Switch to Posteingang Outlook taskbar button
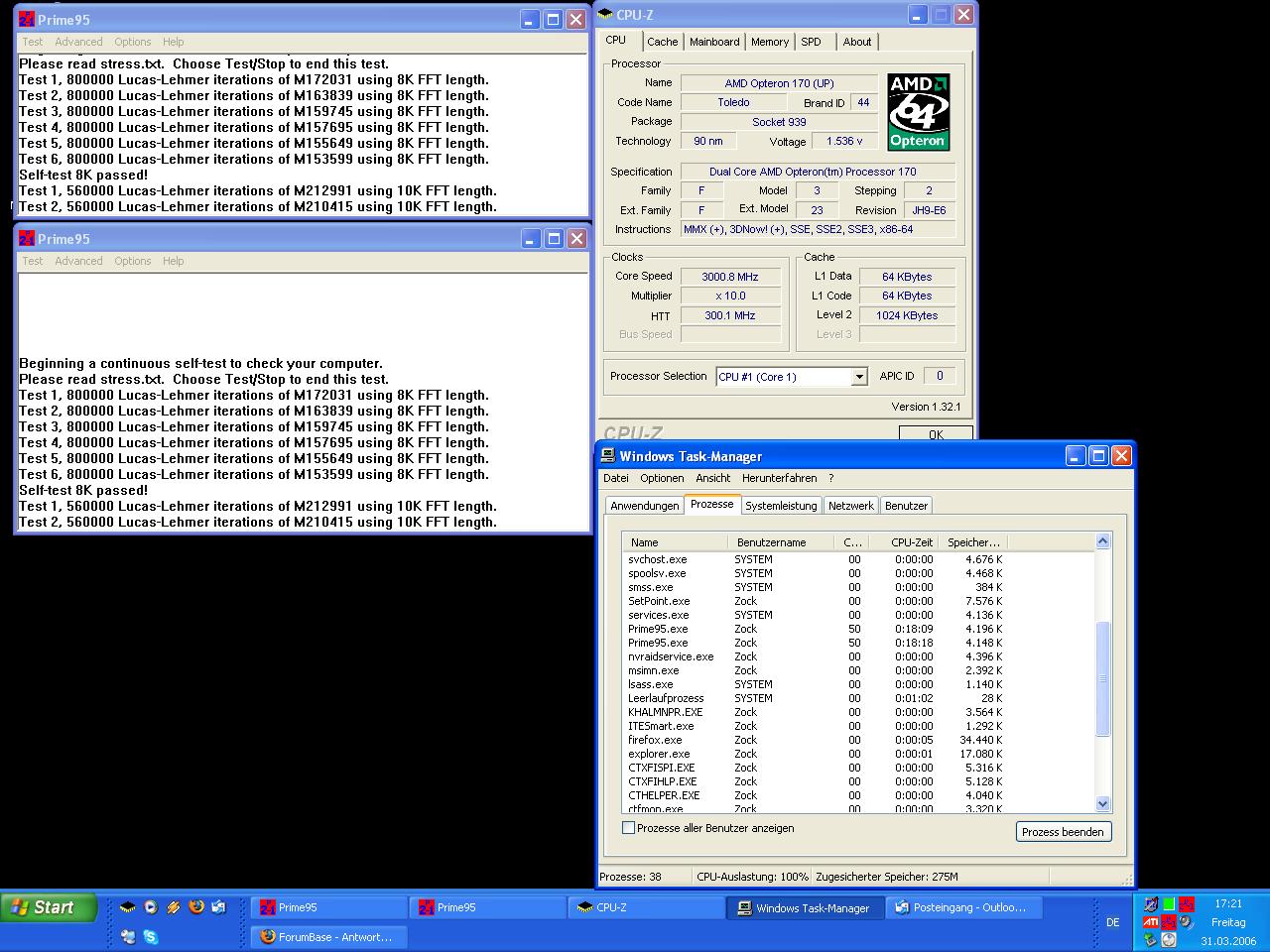 (x=963, y=907)
